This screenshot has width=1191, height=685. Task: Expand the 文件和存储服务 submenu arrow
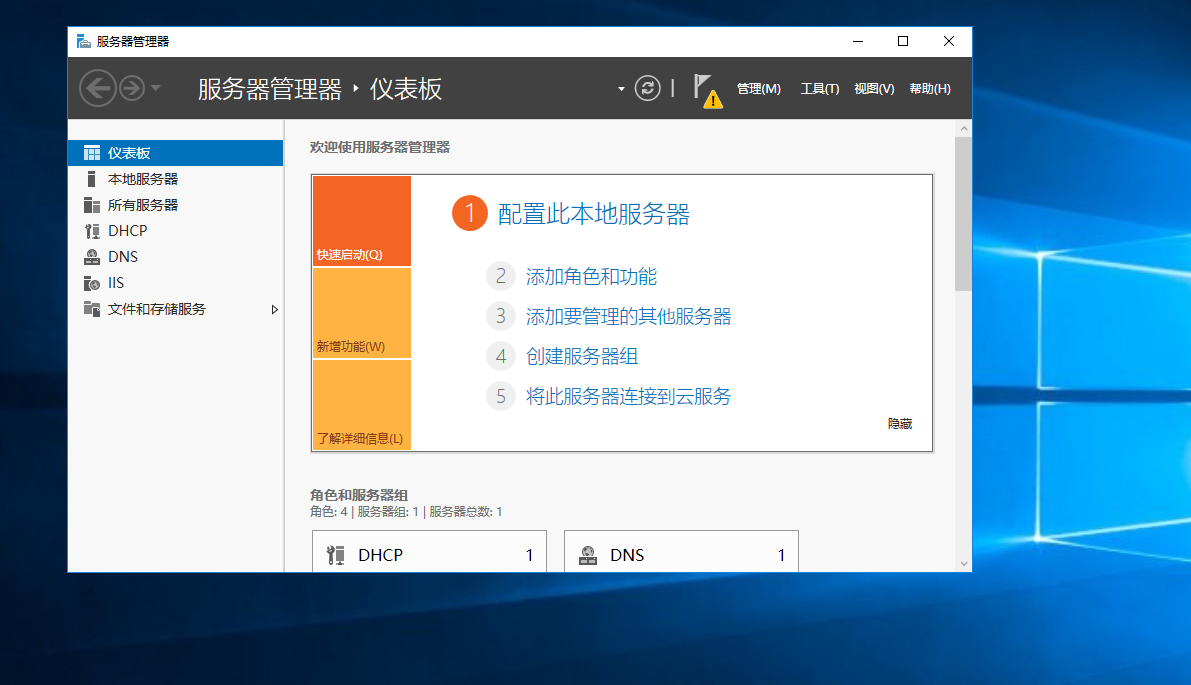274,310
